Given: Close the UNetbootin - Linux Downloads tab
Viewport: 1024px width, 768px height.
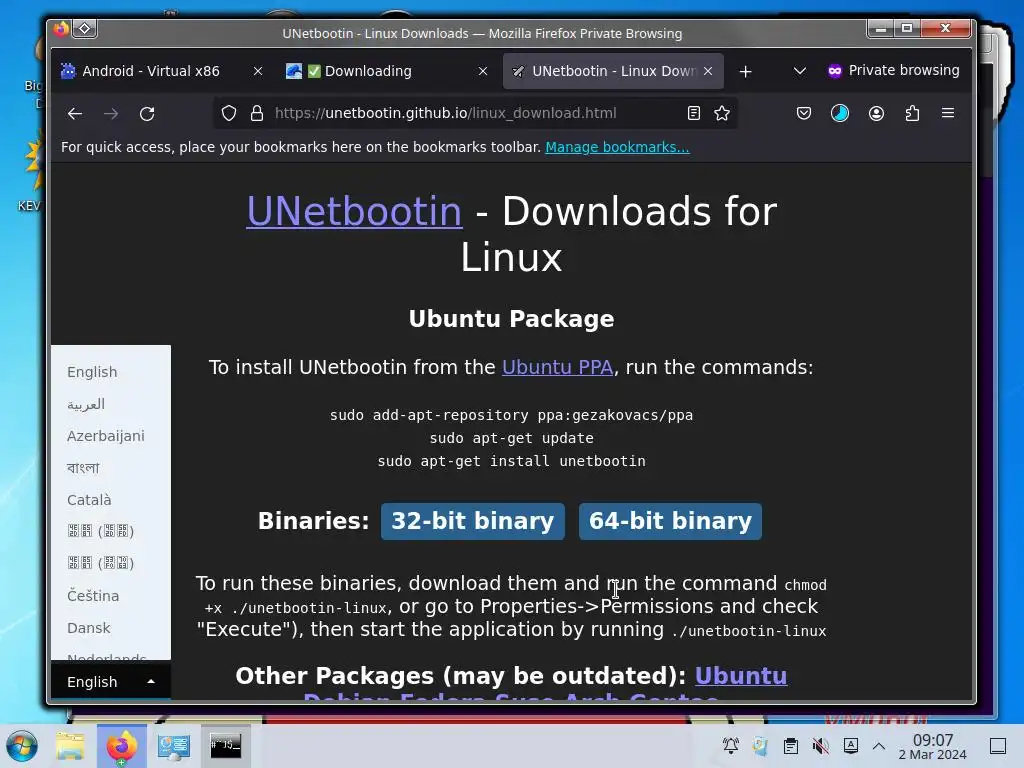Looking at the screenshot, I should tap(708, 71).
